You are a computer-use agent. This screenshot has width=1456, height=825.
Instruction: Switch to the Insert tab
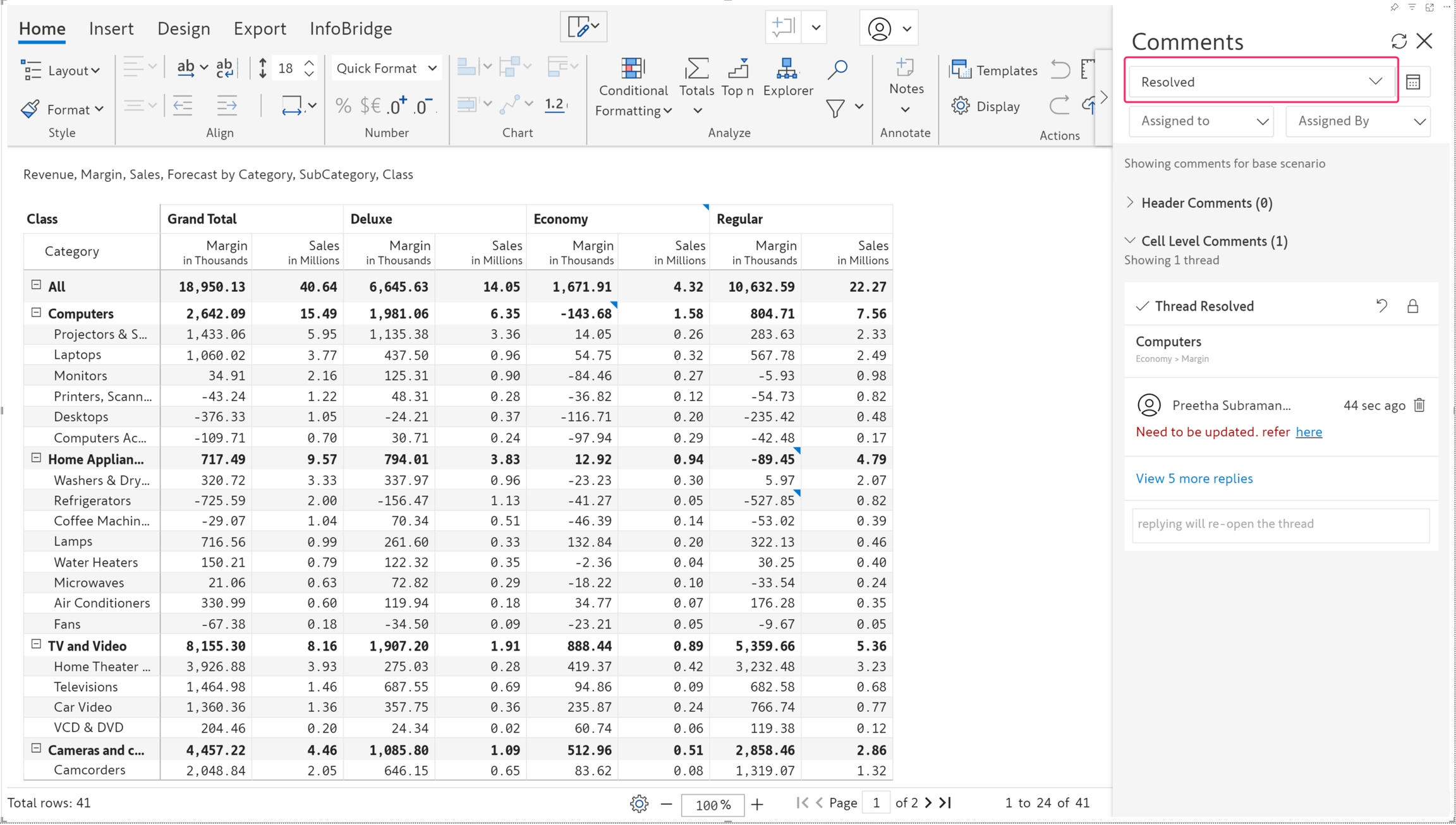click(x=111, y=28)
